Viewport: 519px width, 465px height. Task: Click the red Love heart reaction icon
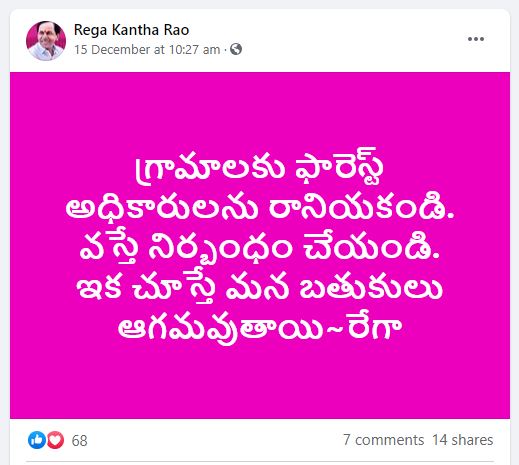pos(55,440)
